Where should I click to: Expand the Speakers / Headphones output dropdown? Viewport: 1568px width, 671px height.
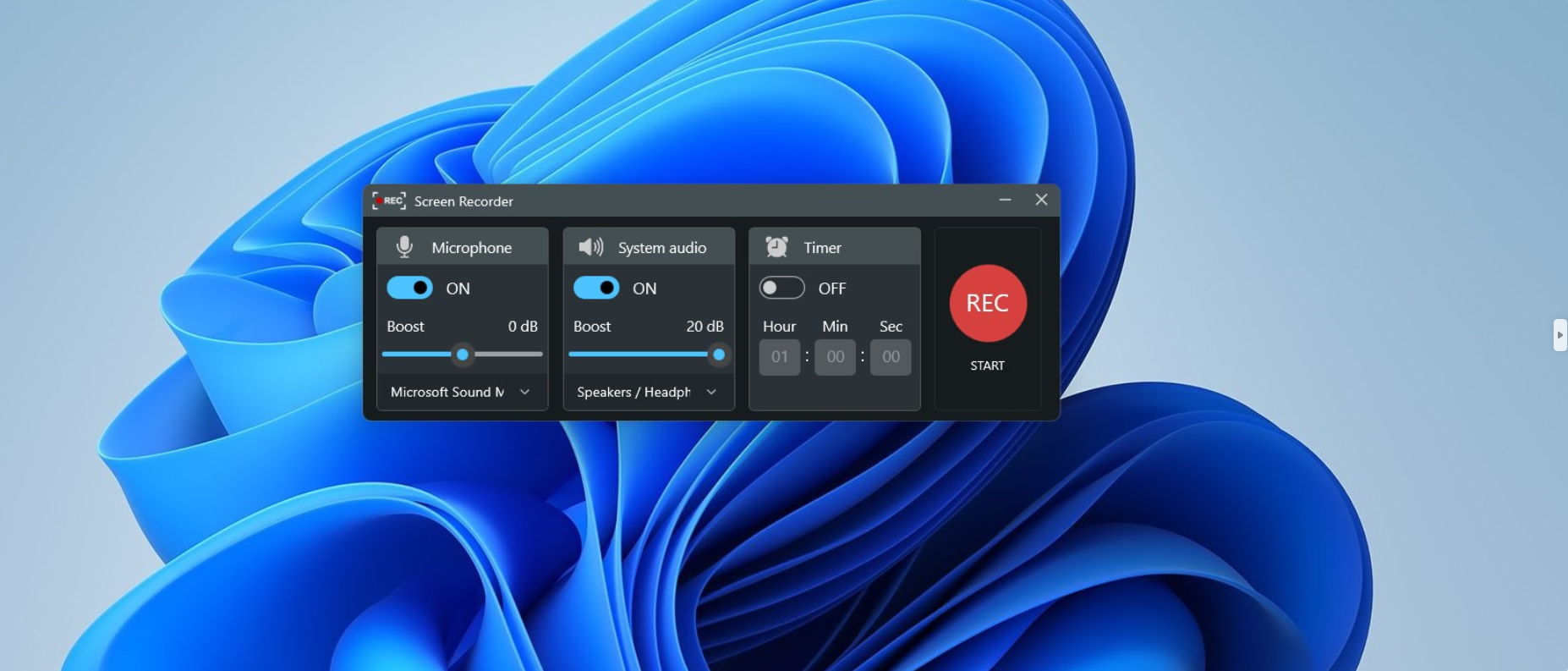coord(649,392)
